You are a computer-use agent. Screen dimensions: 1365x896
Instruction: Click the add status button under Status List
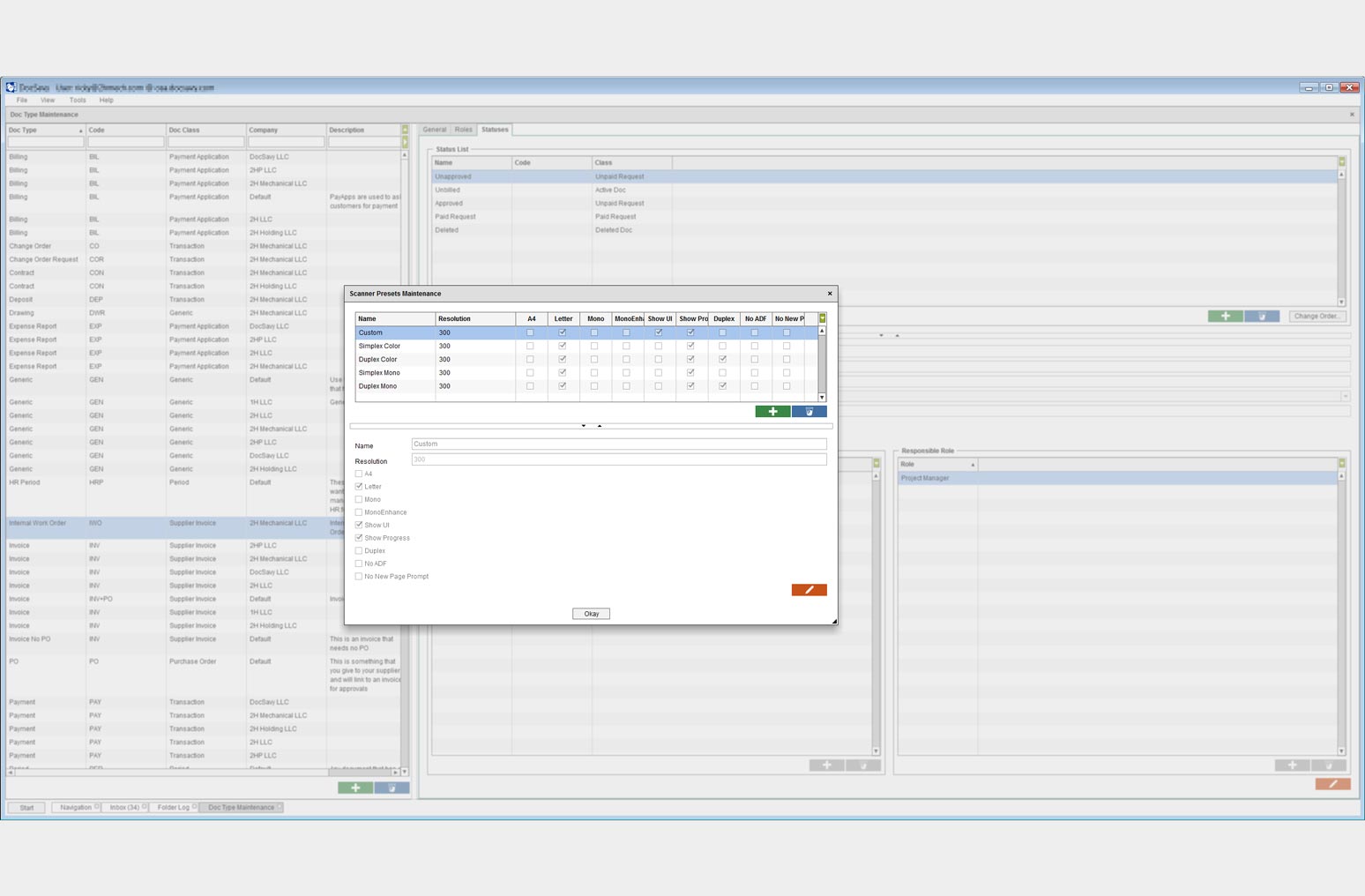[1225, 317]
